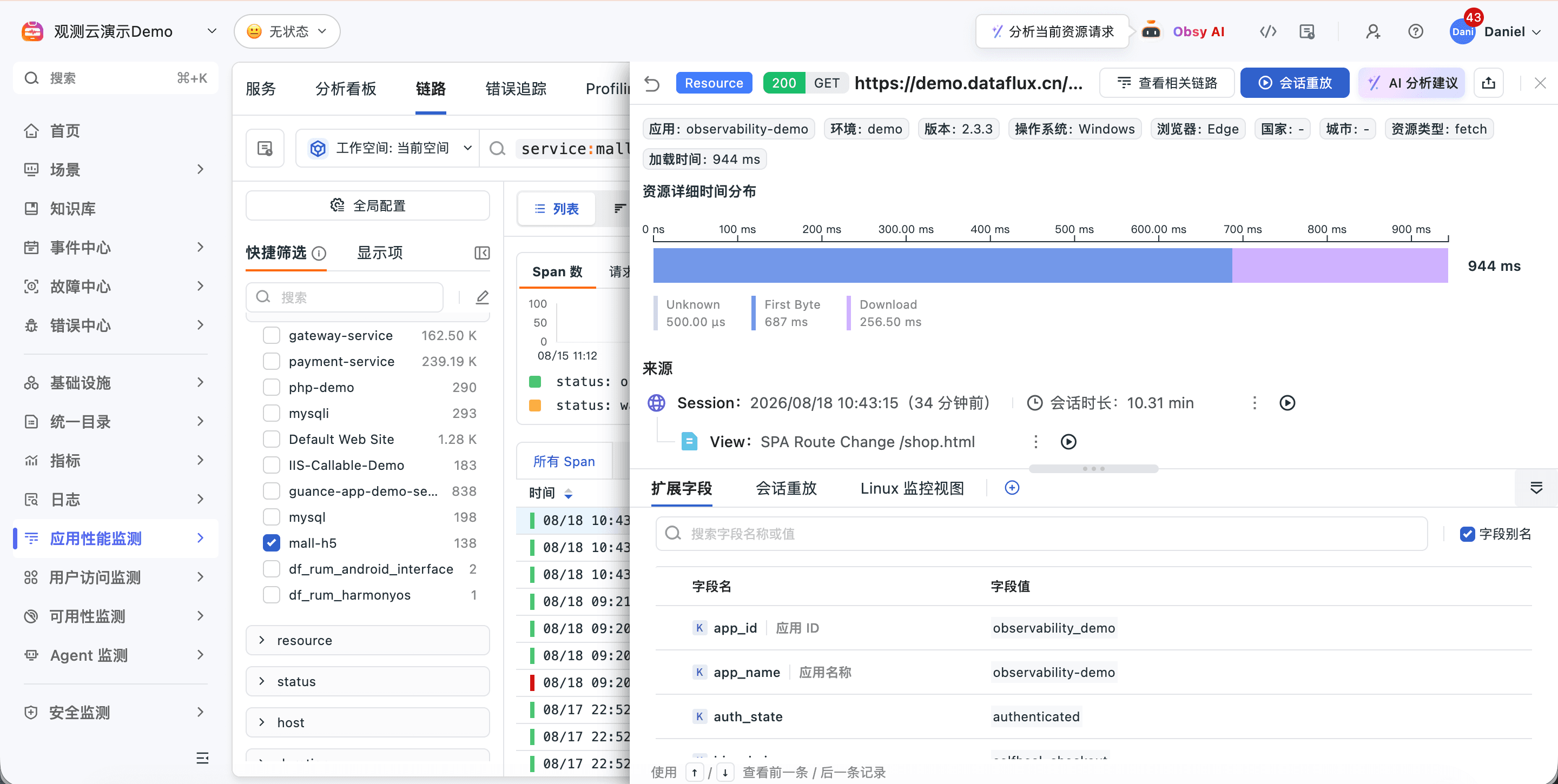This screenshot has height=784, width=1558.
Task: Expand the host filter group
Action: point(368,722)
